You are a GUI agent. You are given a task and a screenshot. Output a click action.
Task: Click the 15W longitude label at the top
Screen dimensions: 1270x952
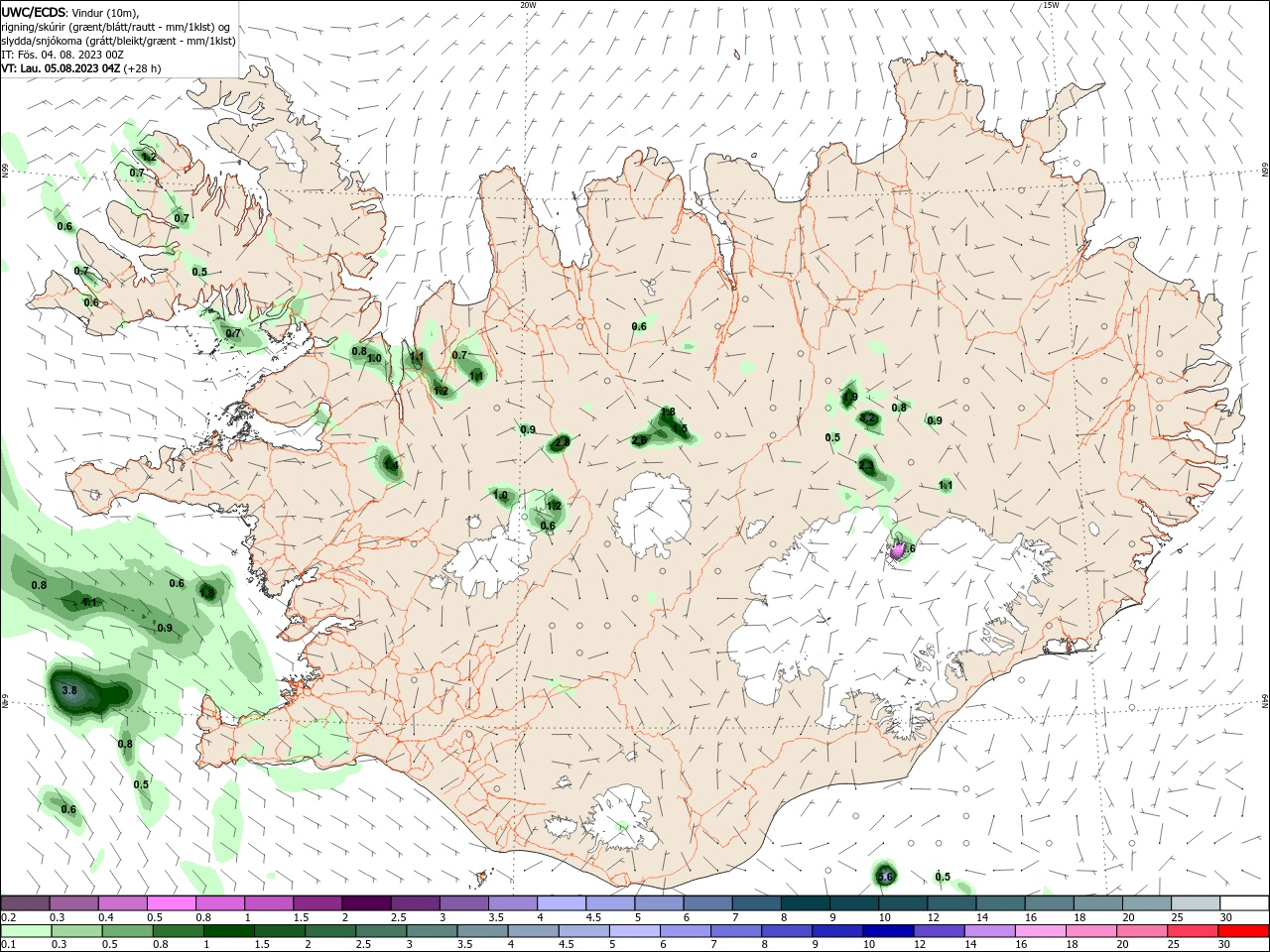coord(1051,5)
